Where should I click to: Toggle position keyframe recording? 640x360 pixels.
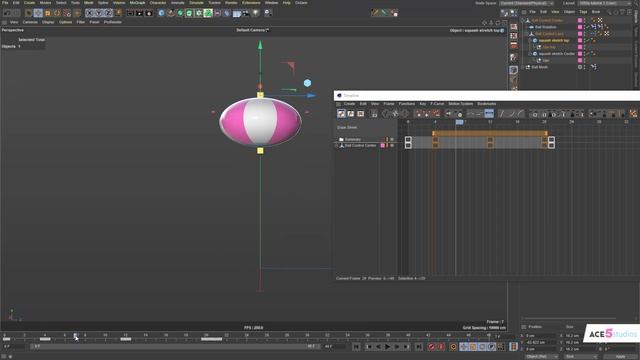[x=464, y=347]
